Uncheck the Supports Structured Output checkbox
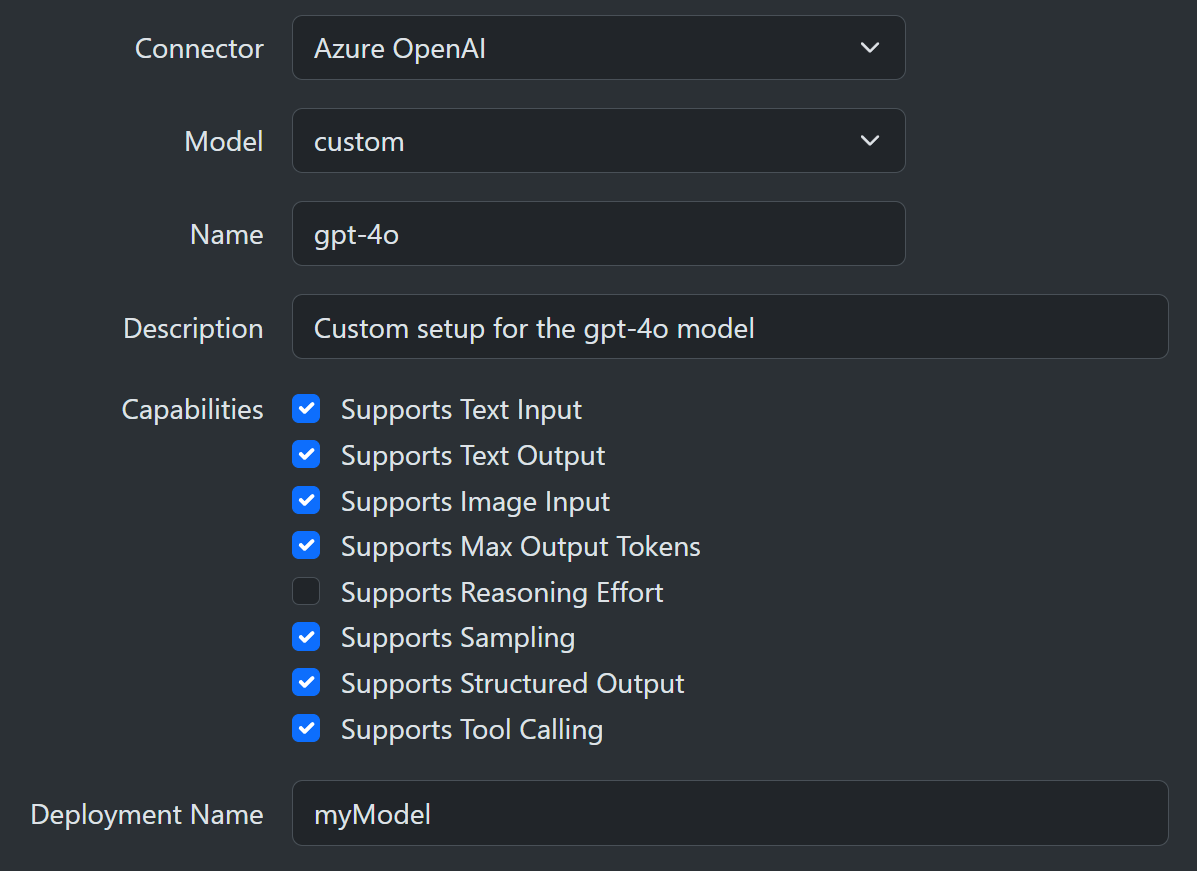 (x=306, y=683)
